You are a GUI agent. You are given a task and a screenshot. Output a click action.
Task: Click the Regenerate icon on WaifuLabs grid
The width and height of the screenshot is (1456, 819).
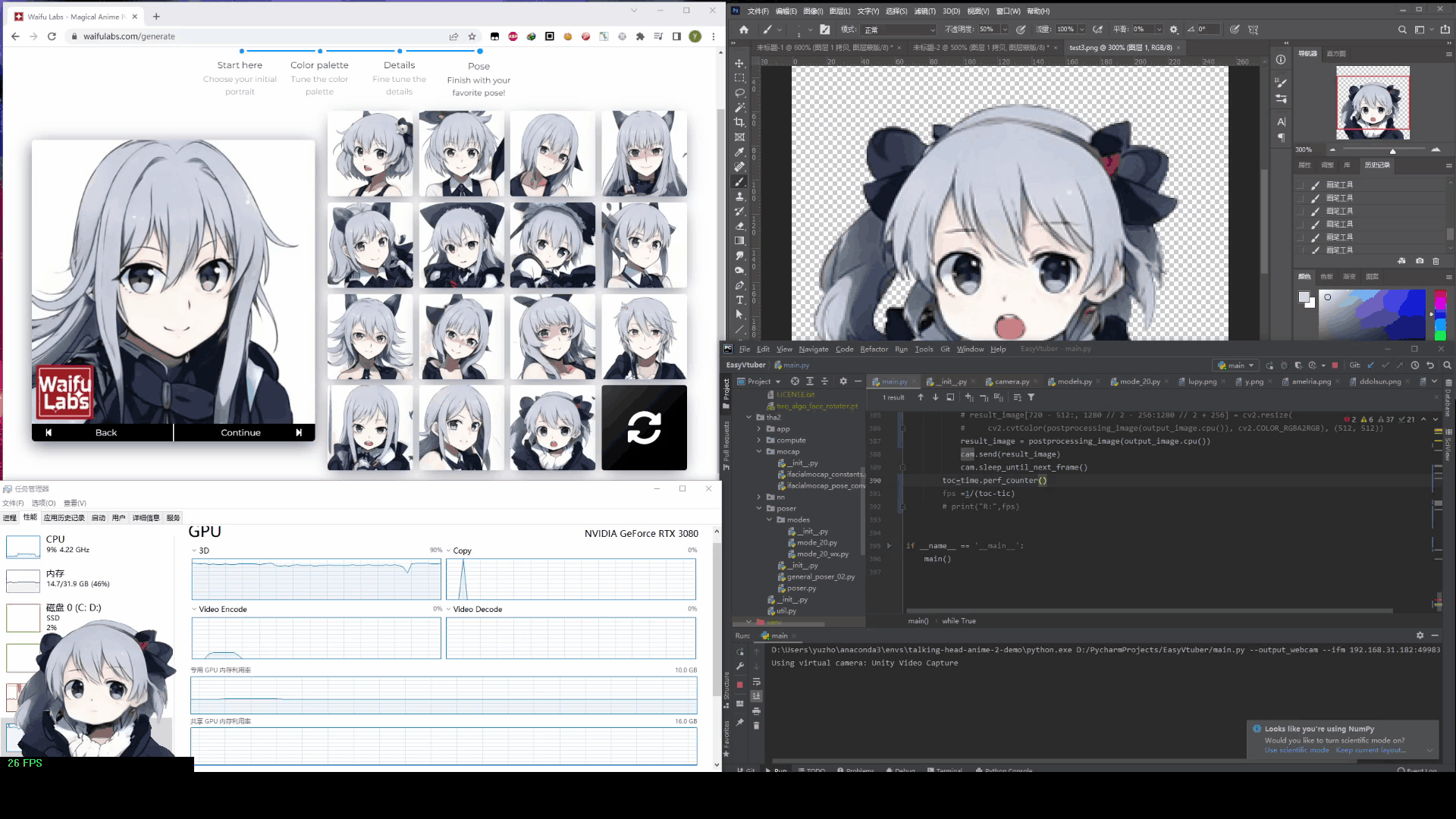645,427
